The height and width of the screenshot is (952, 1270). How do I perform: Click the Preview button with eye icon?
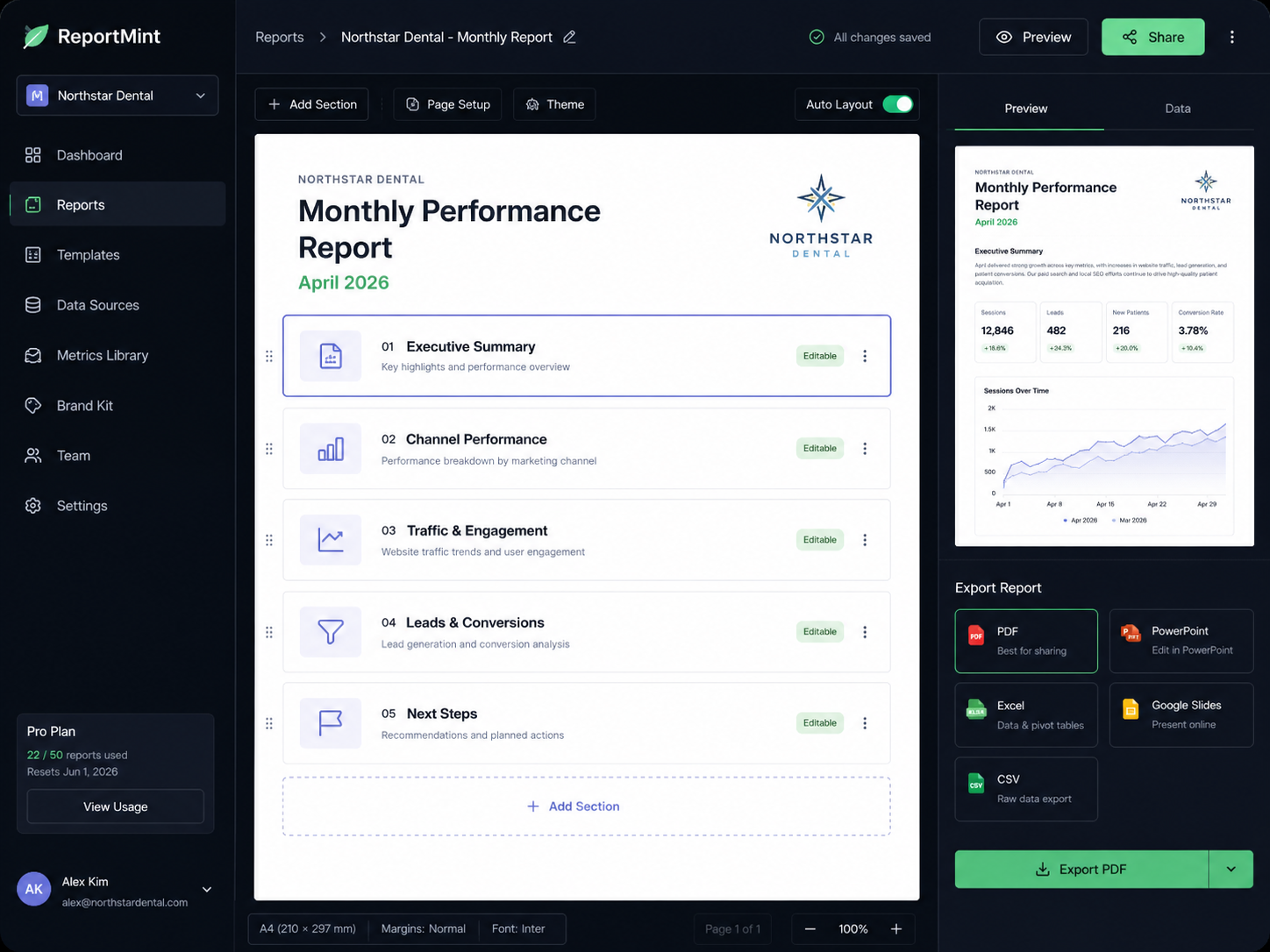[x=1033, y=37]
